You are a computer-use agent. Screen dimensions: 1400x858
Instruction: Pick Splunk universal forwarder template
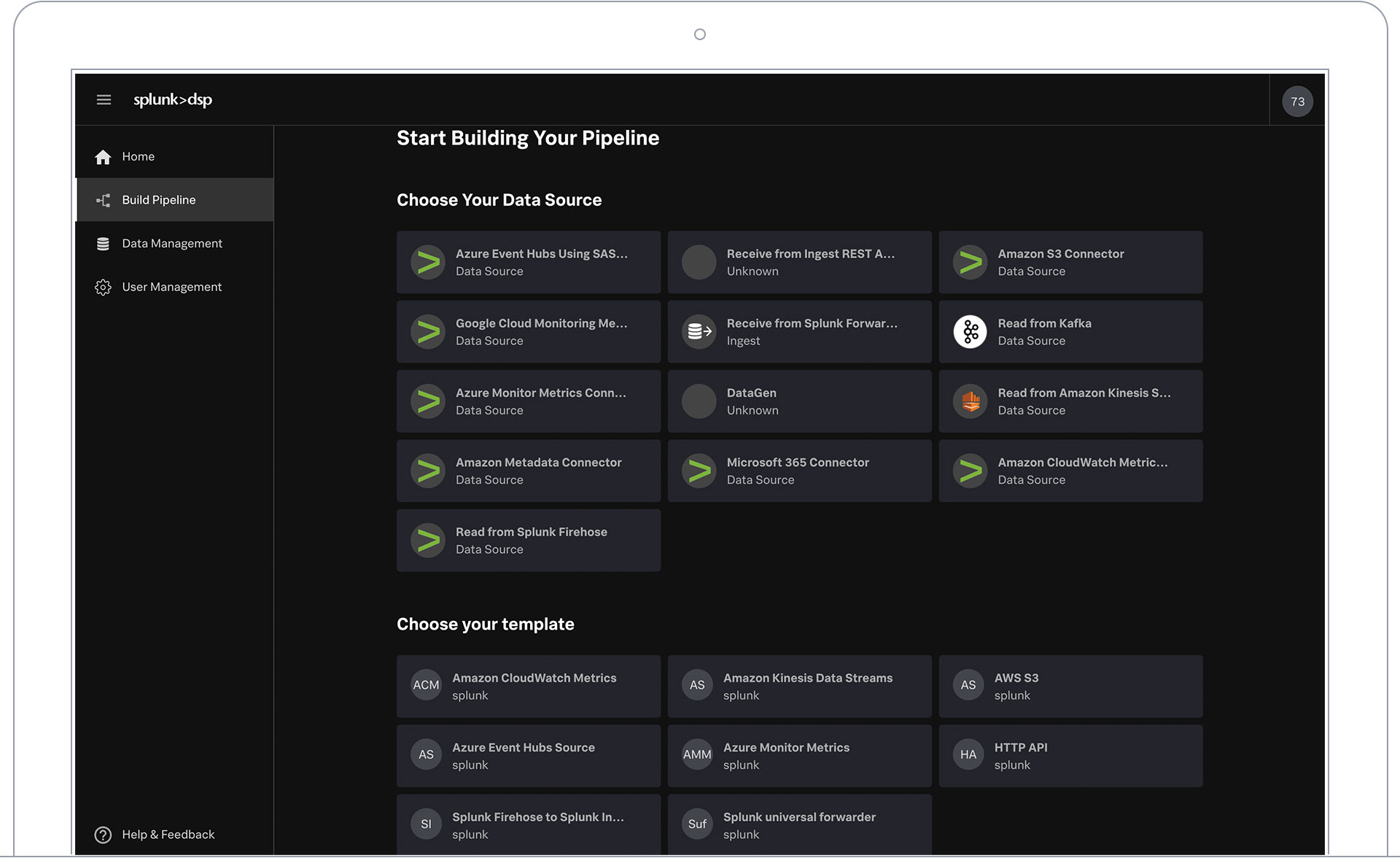point(800,824)
